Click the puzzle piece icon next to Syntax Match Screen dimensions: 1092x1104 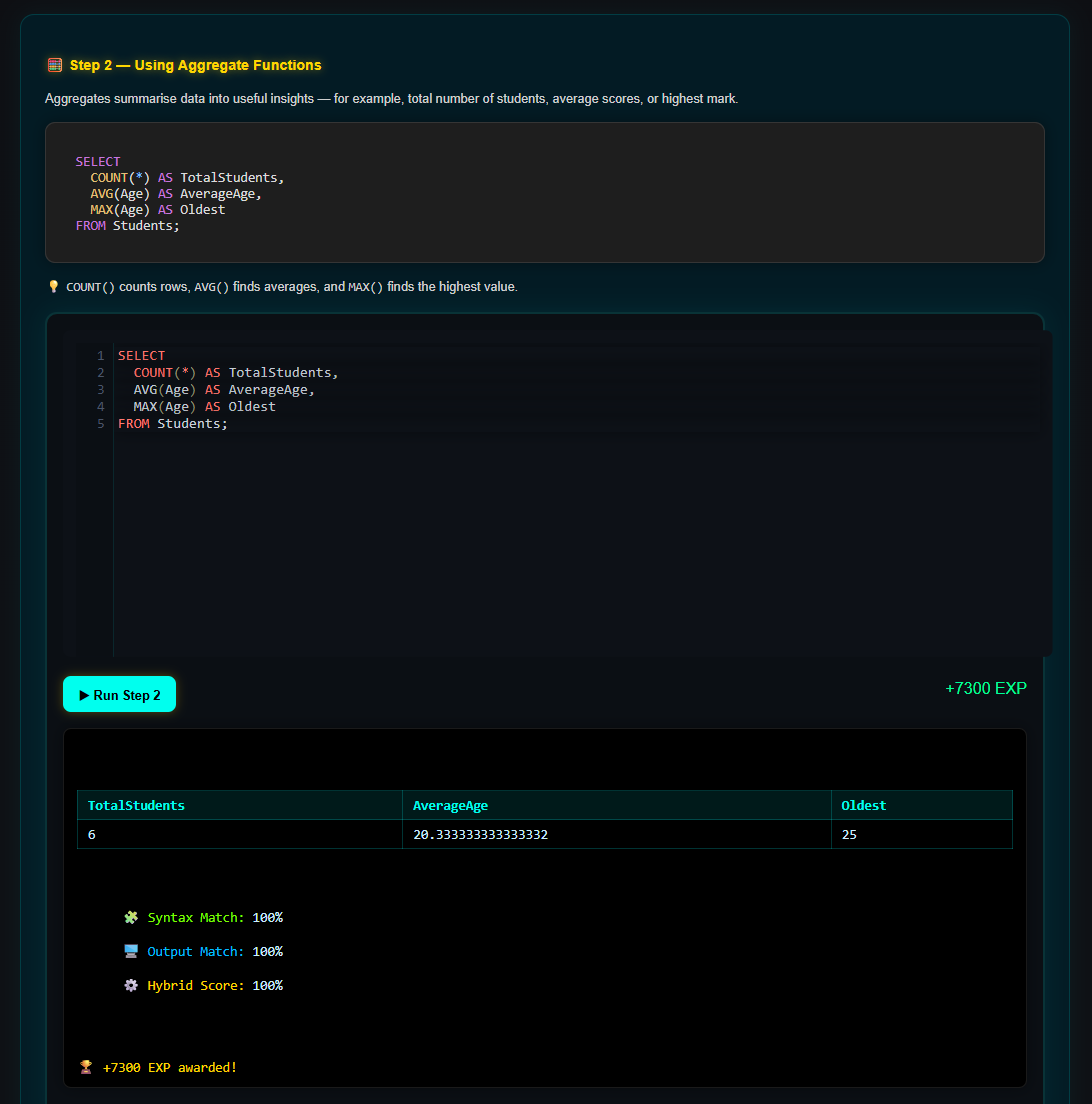[130, 917]
